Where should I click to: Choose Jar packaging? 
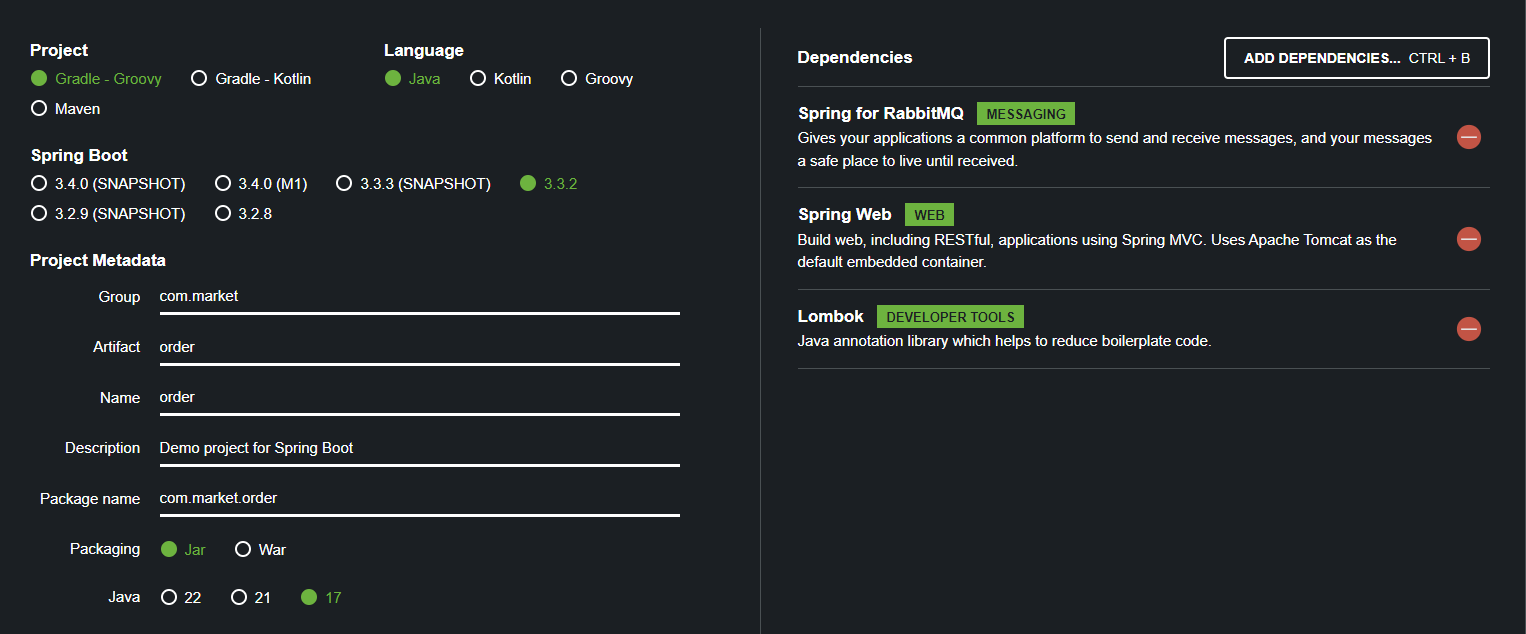point(183,549)
